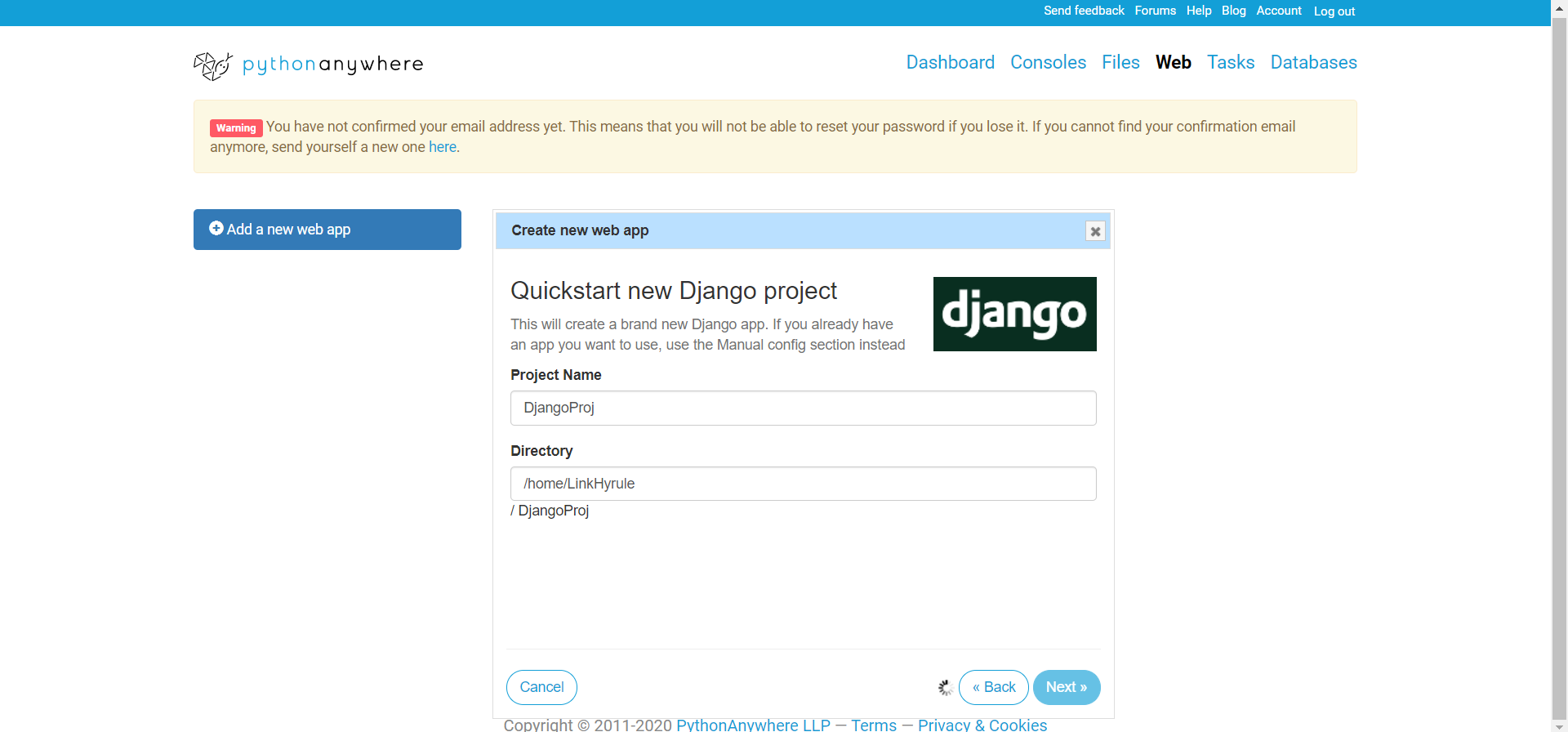Click Add a new web app button
The image size is (1568, 732).
pyautogui.click(x=327, y=230)
